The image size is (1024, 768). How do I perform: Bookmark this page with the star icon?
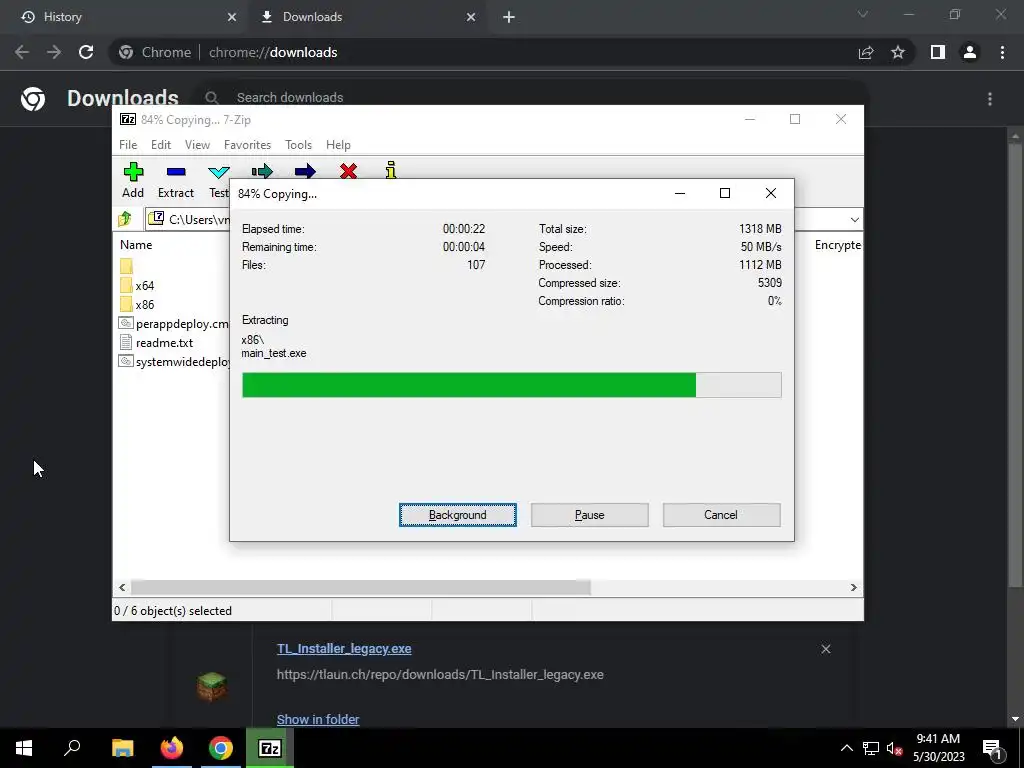tap(898, 52)
